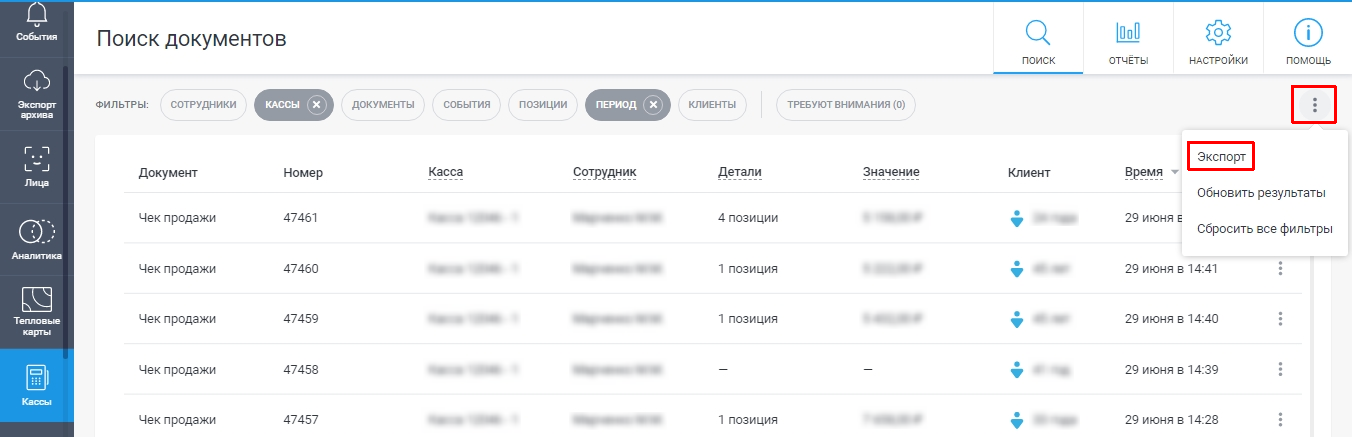
Task: Open Экспорт архива in sidebar
Action: coord(36,95)
